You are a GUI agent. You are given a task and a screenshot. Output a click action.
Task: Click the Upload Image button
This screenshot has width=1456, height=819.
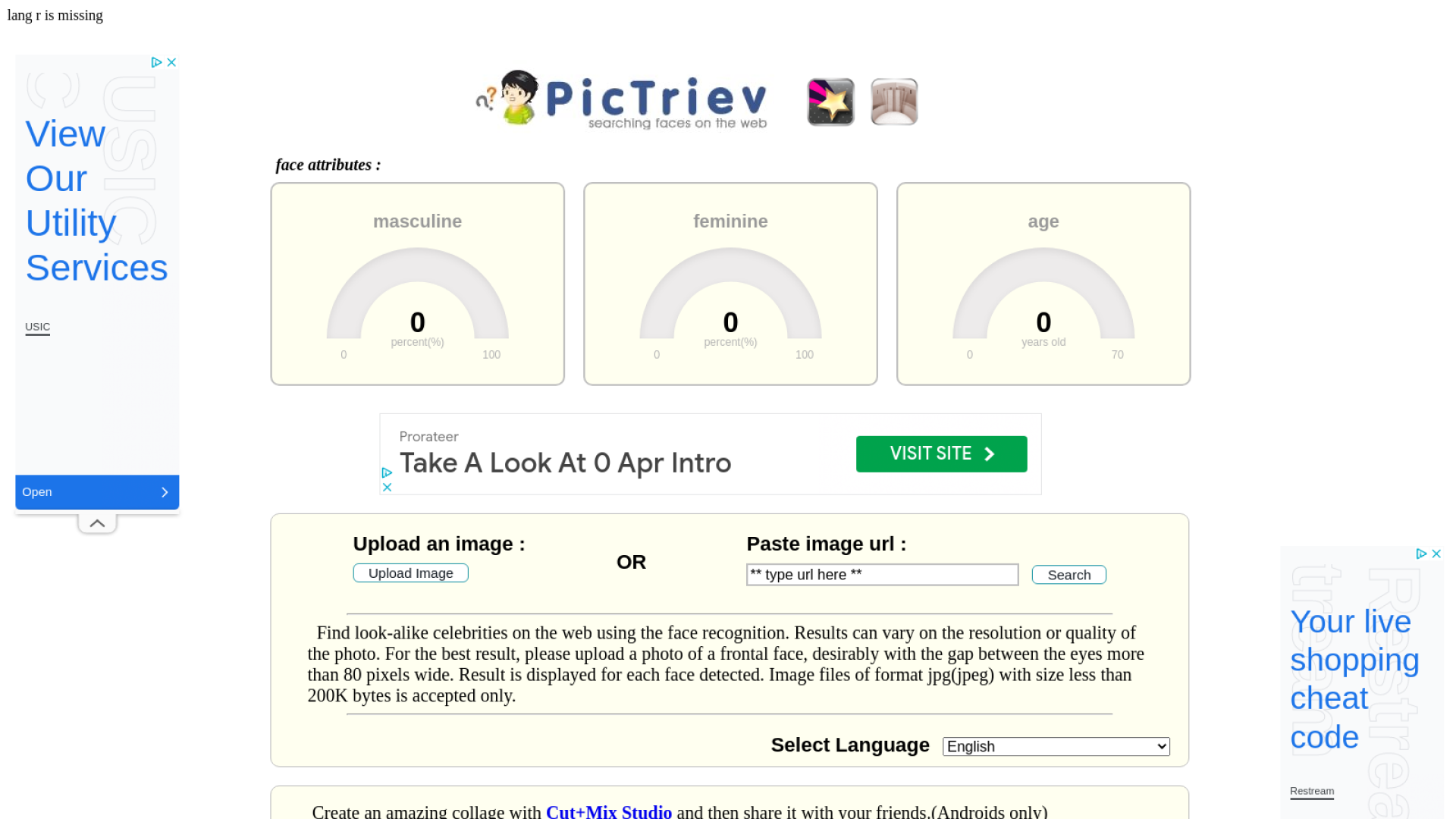click(410, 573)
